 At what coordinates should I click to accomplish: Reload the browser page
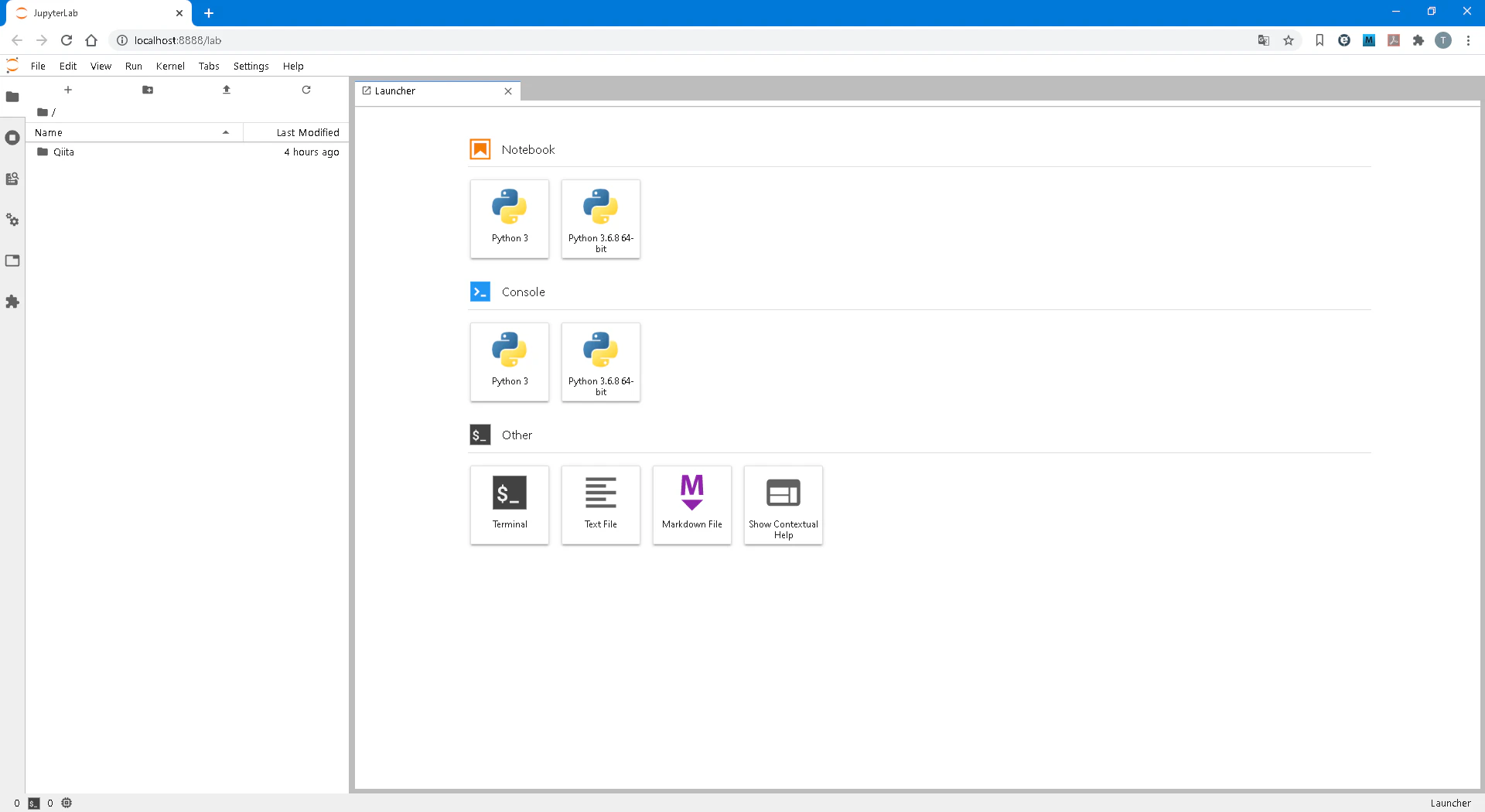pyautogui.click(x=67, y=40)
